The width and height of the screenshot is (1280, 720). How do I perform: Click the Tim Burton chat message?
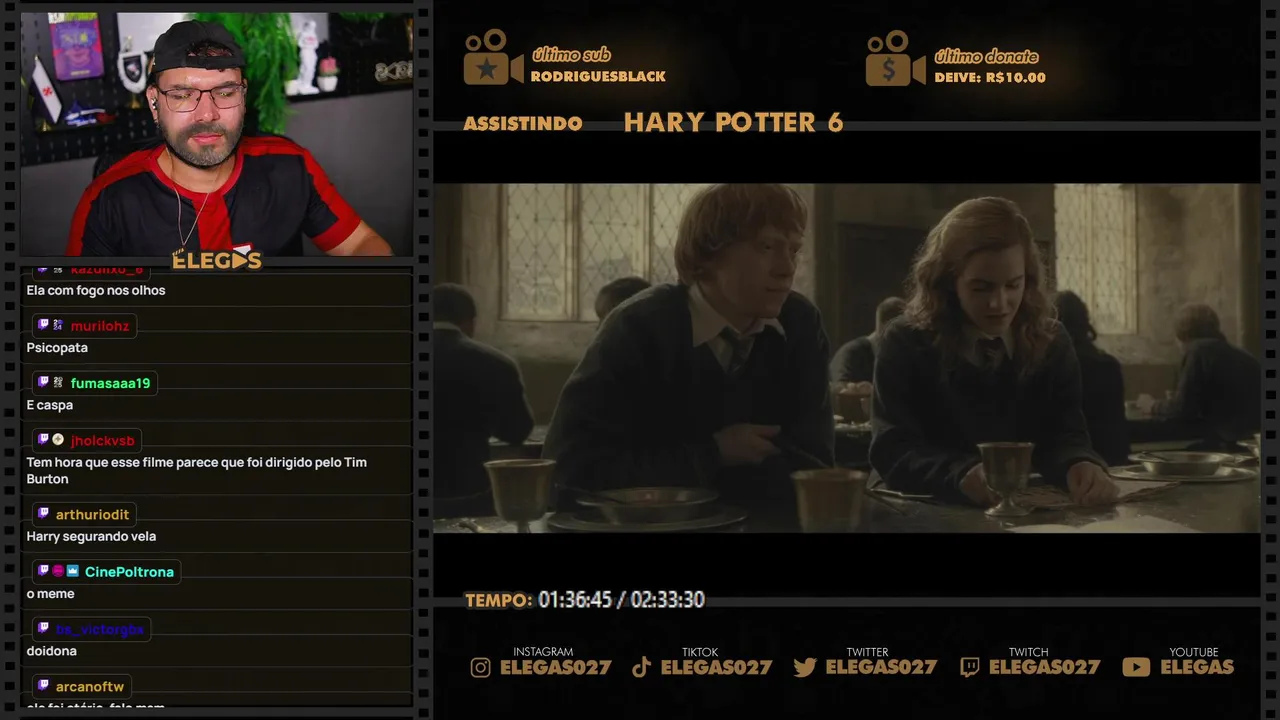(x=197, y=470)
